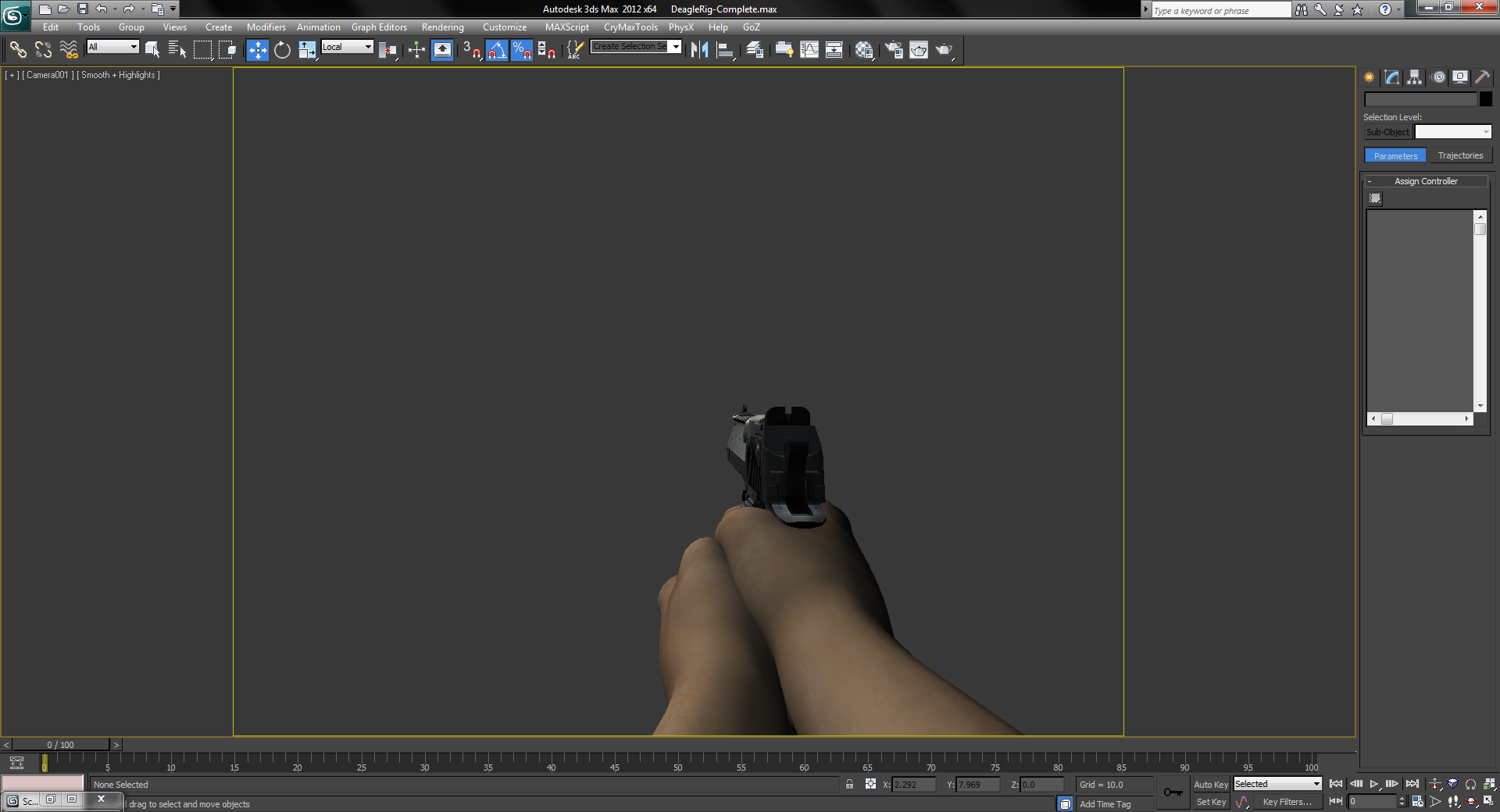Open the Manage Layers dialog
This screenshot has height=812, width=1500.
(x=755, y=50)
